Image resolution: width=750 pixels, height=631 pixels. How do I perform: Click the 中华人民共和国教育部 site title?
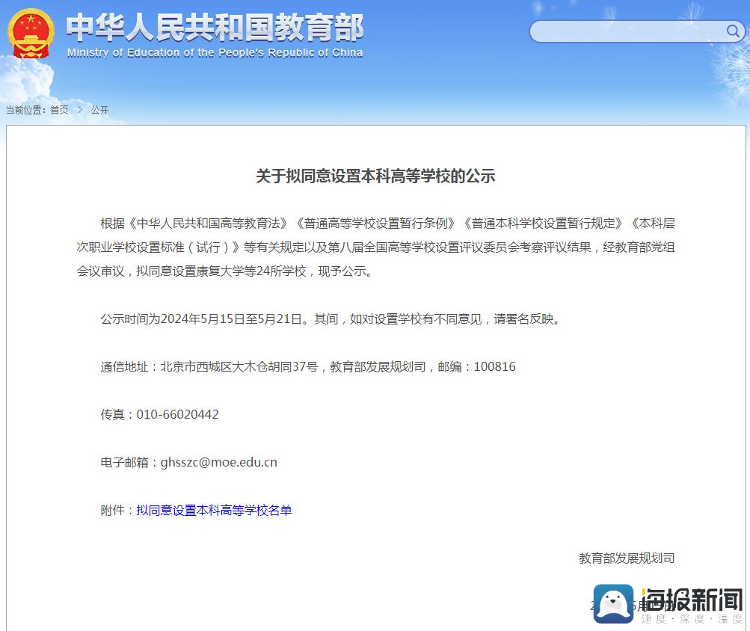pos(215,28)
